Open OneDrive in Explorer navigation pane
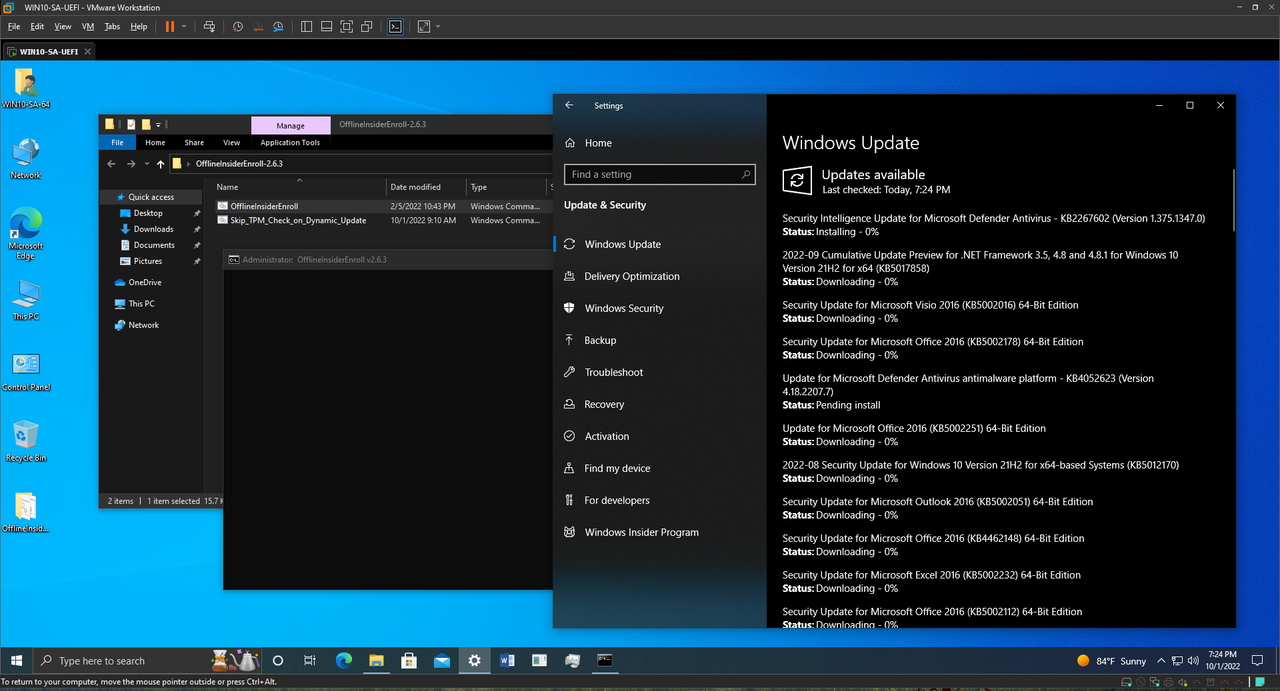Viewport: 1280px width, 691px height. [x=144, y=283]
